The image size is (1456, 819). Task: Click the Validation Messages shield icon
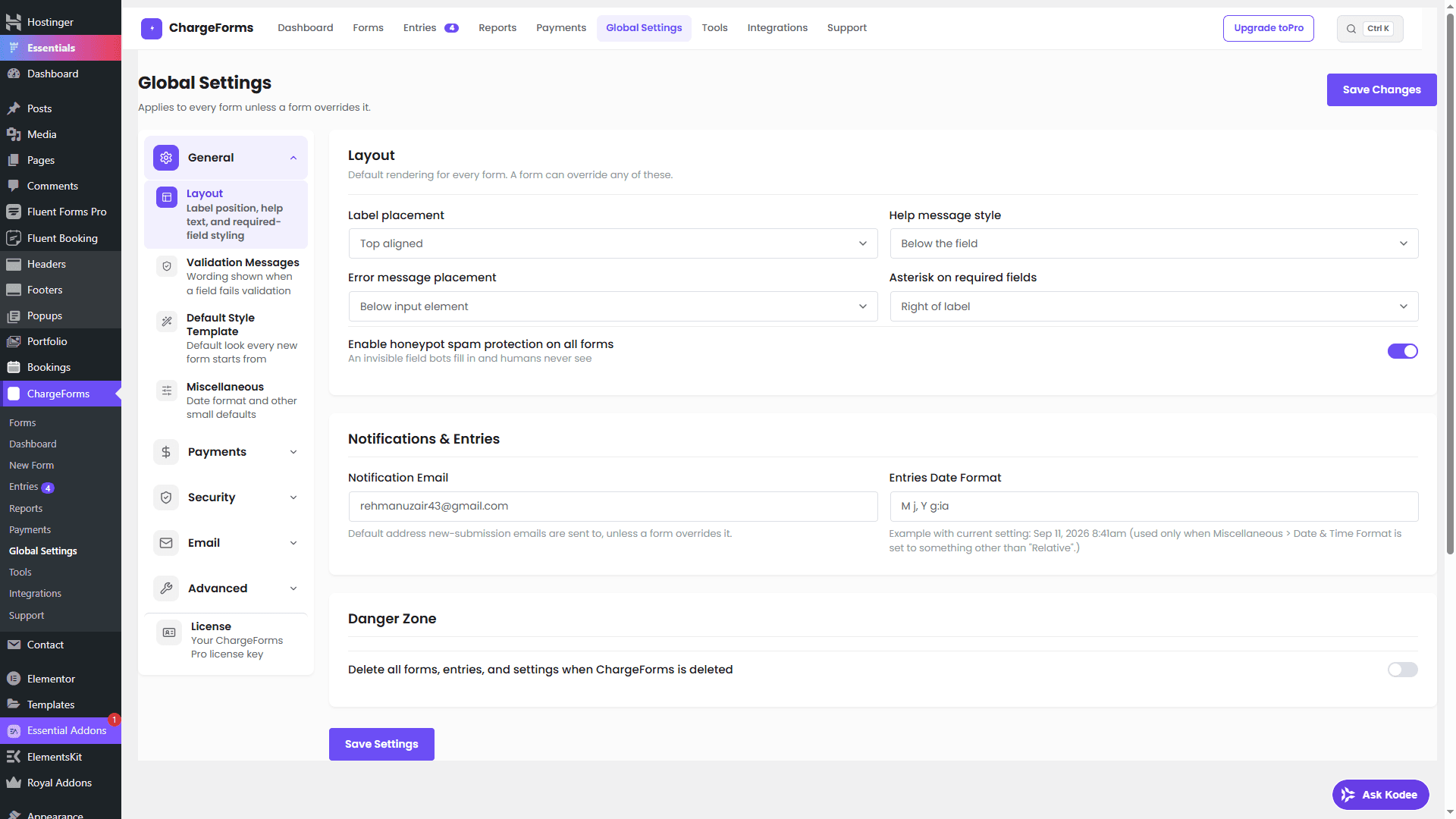point(167,266)
